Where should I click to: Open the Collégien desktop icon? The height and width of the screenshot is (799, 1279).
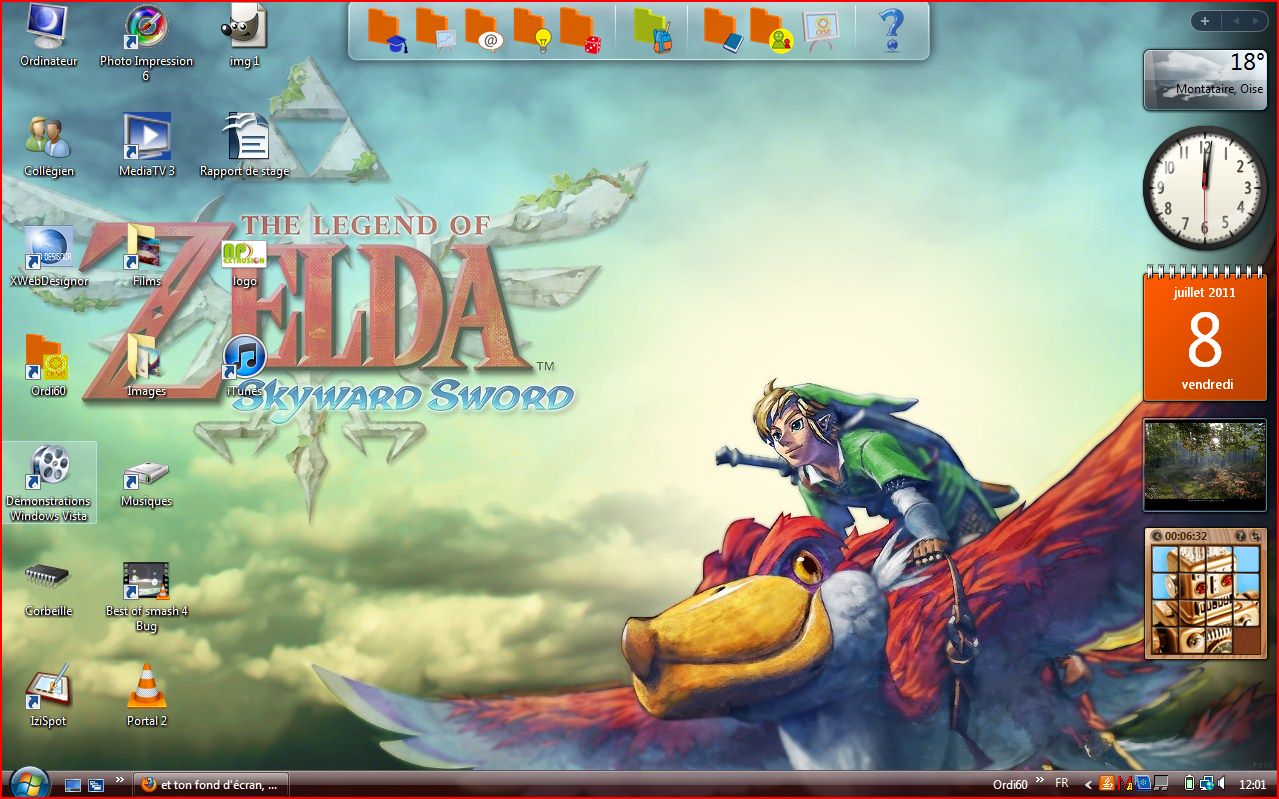pos(48,146)
